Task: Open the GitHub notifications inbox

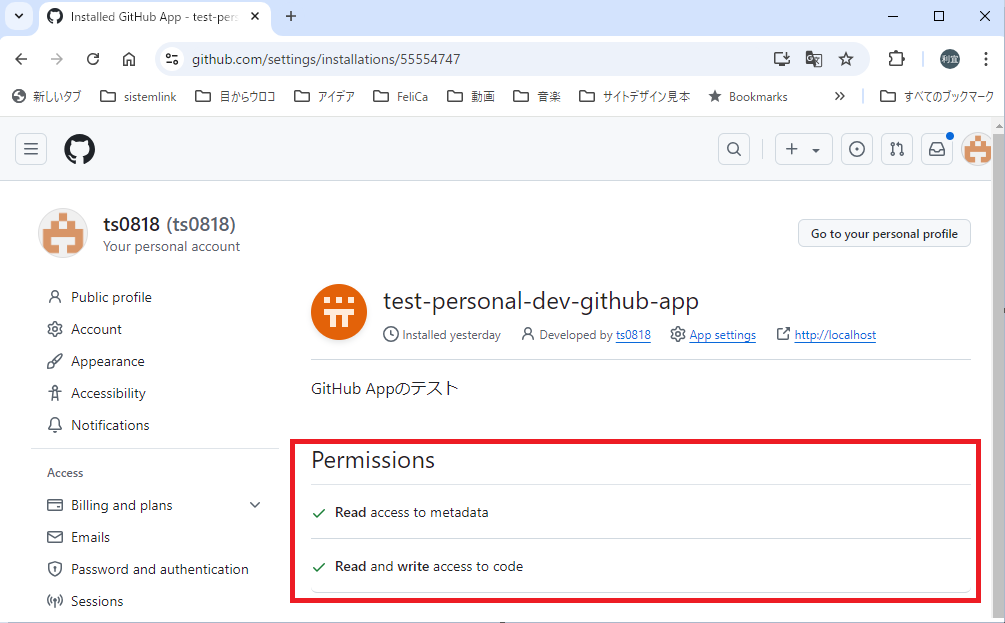Action: 936,148
